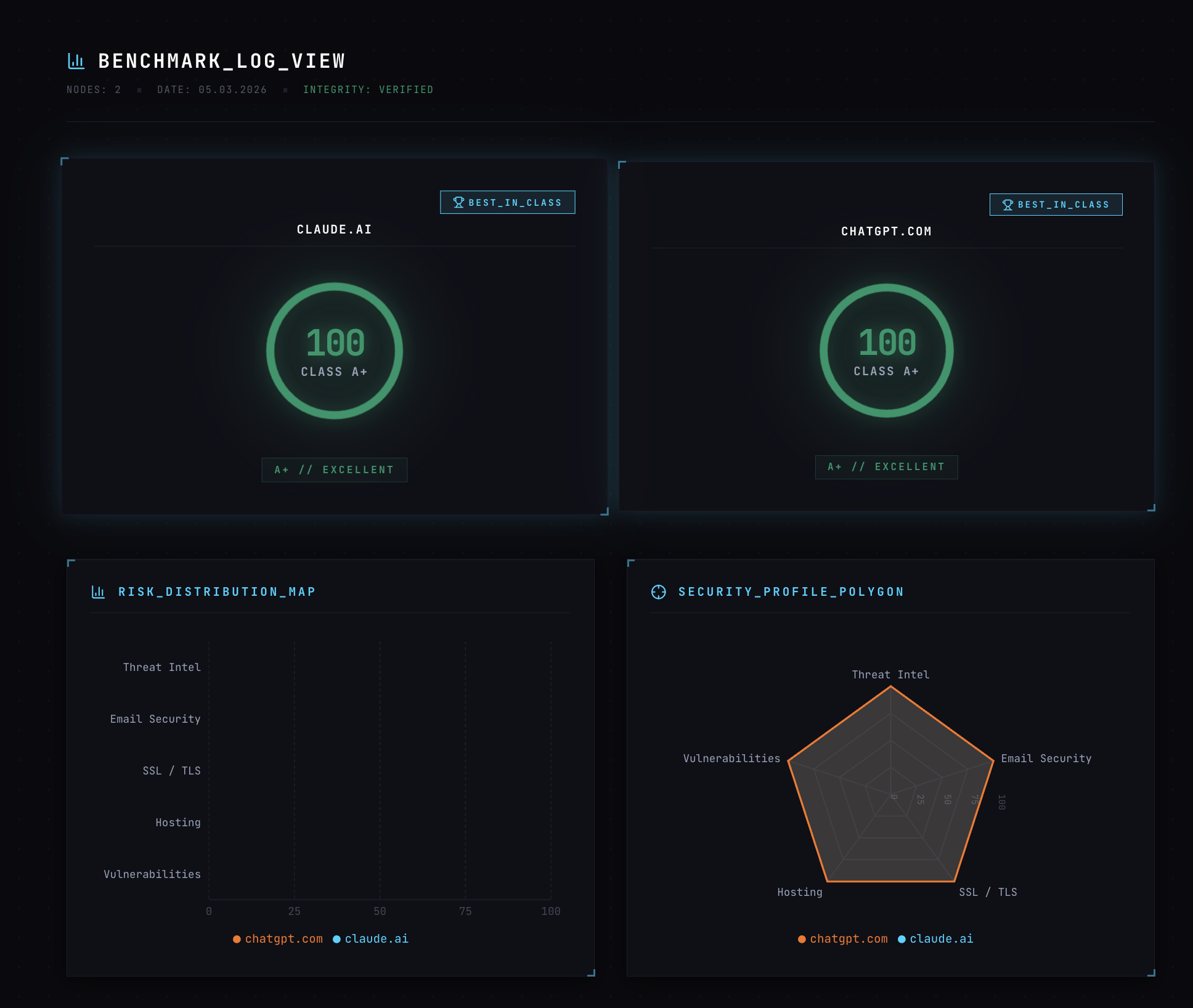Click the CLAUDE.AI score gauge circle
Screen dimensions: 1193x1008
(x=335, y=351)
